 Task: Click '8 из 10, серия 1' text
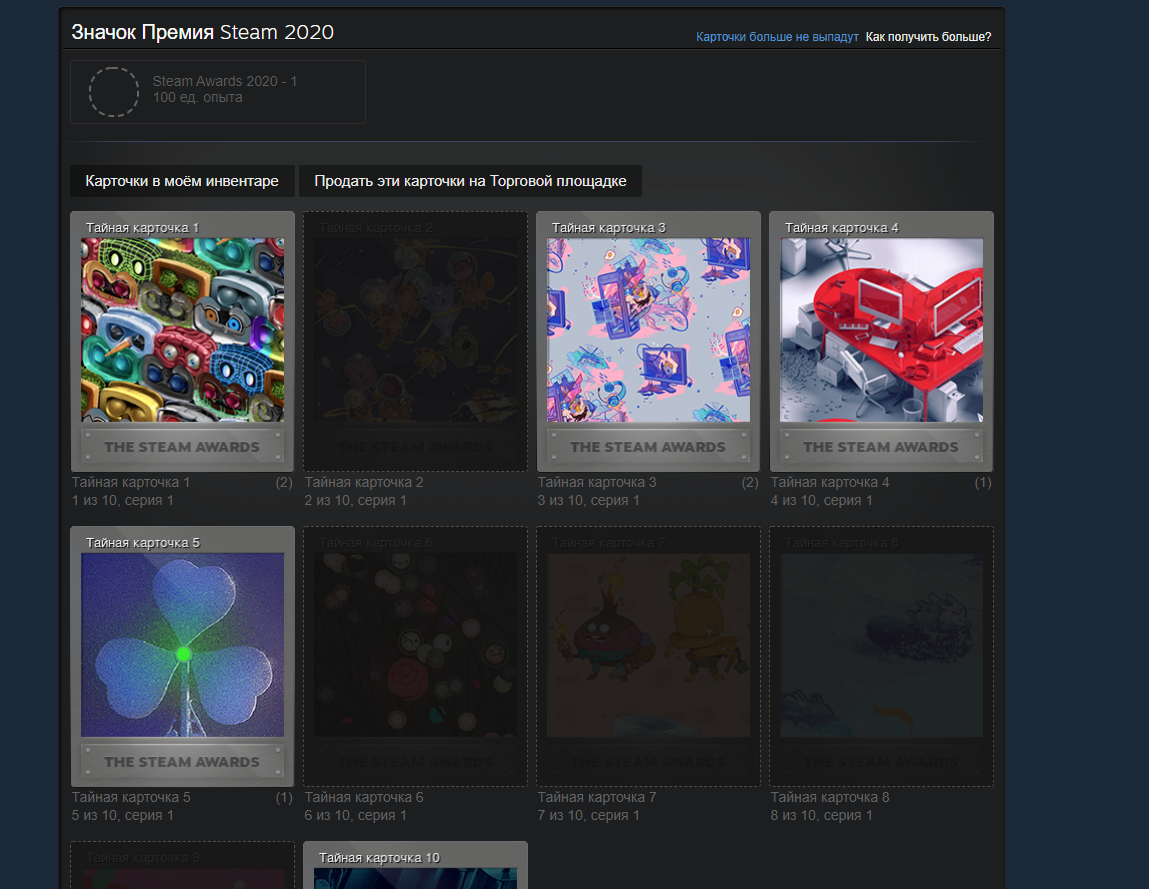tap(821, 816)
